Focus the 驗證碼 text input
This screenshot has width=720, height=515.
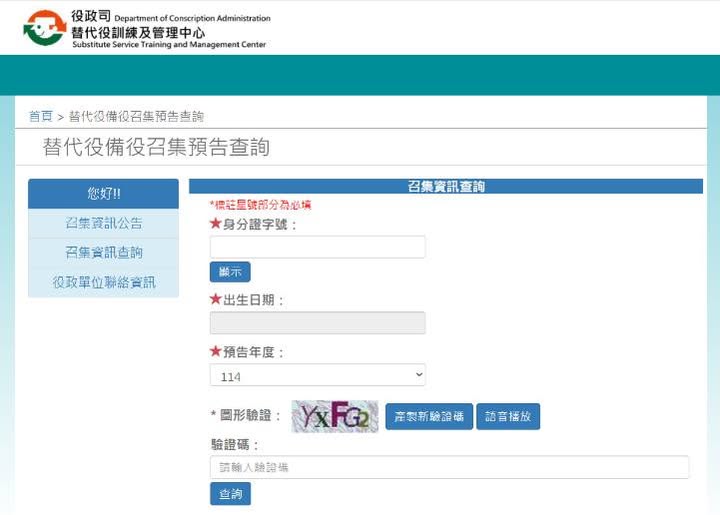click(449, 467)
